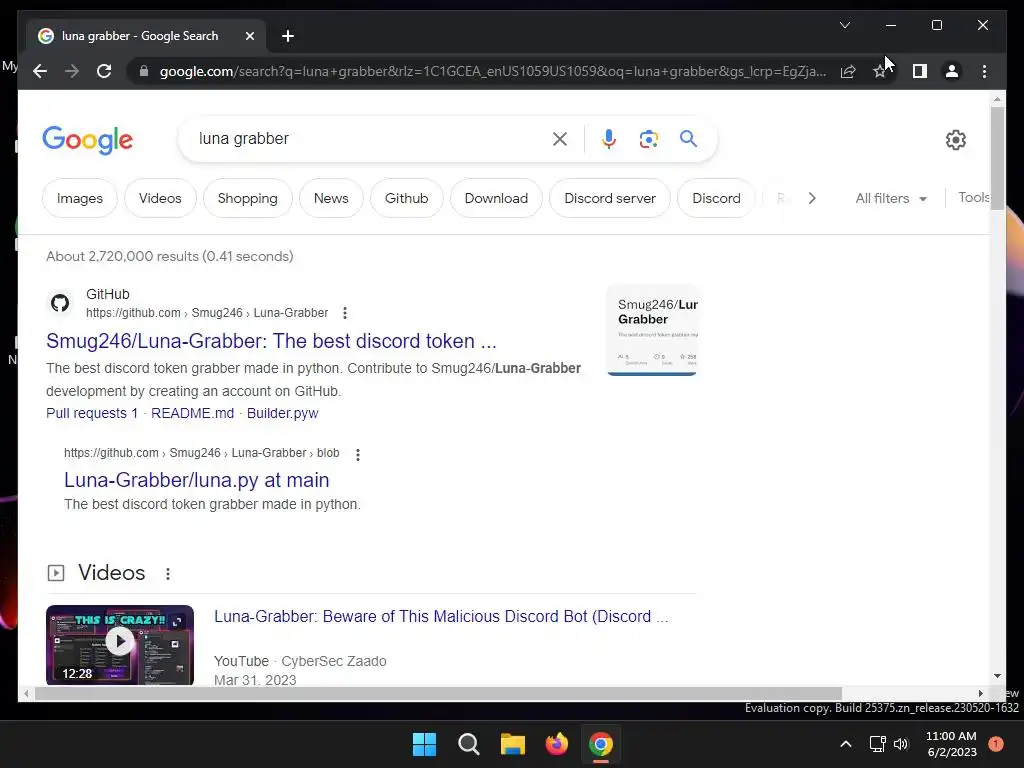This screenshot has height=768, width=1024.
Task: Open the volume tray icon
Action: (x=901, y=744)
